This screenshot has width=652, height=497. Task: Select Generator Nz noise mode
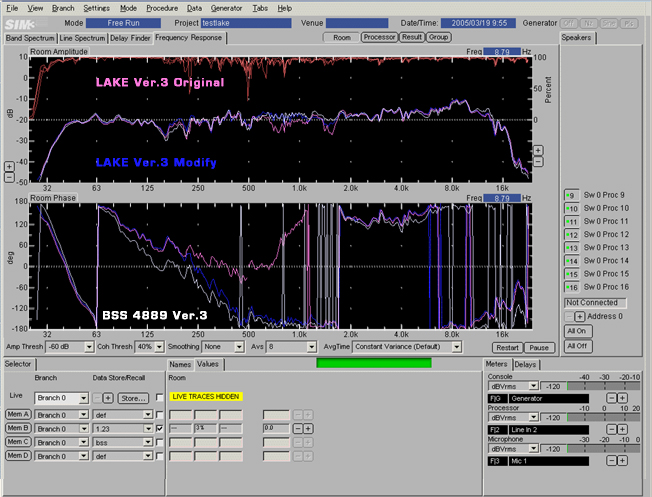click(588, 23)
